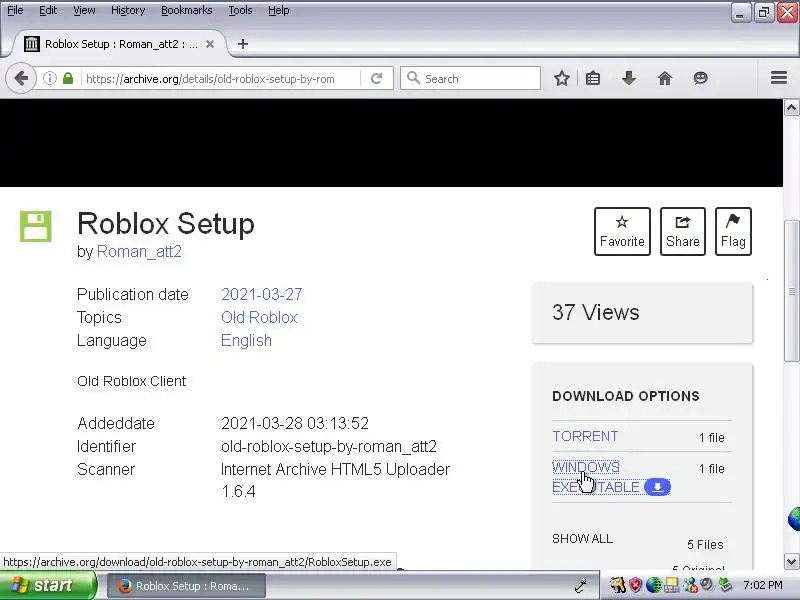Open a new tab with plus button
The width and height of the screenshot is (800, 600).
[243, 44]
